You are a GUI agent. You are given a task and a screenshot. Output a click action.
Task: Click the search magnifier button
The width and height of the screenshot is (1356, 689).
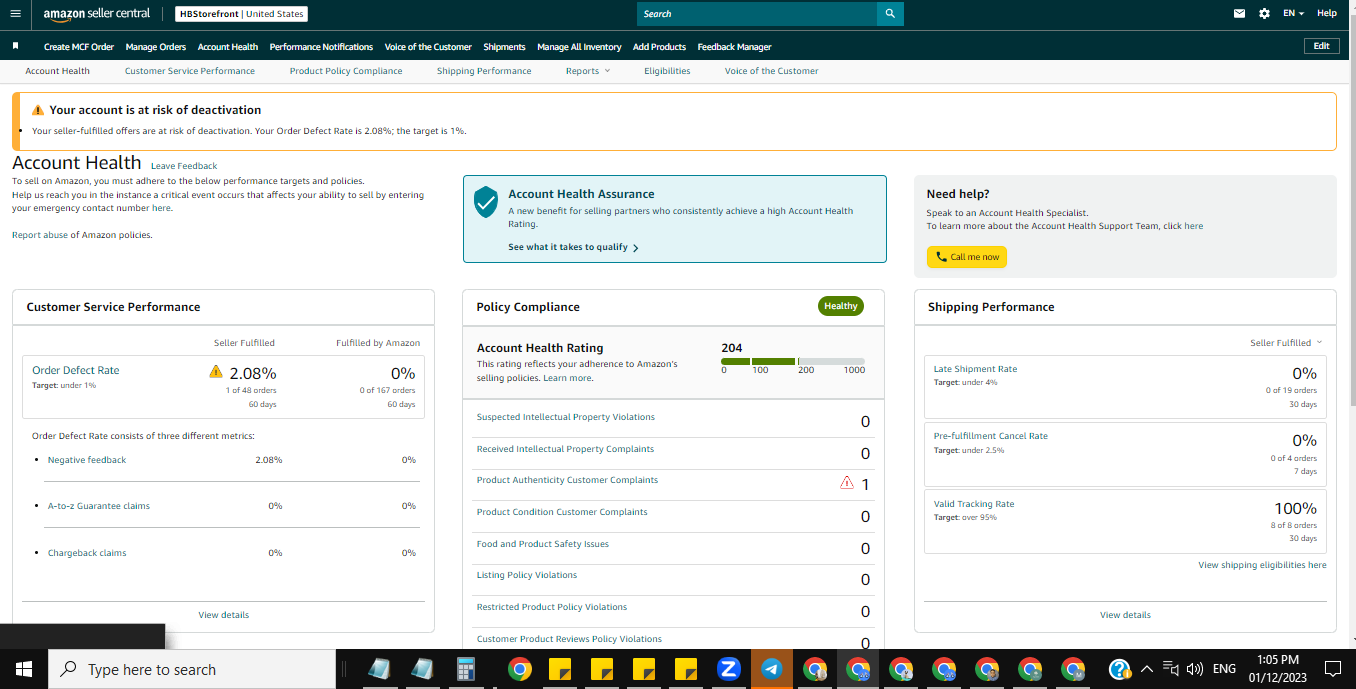click(890, 14)
